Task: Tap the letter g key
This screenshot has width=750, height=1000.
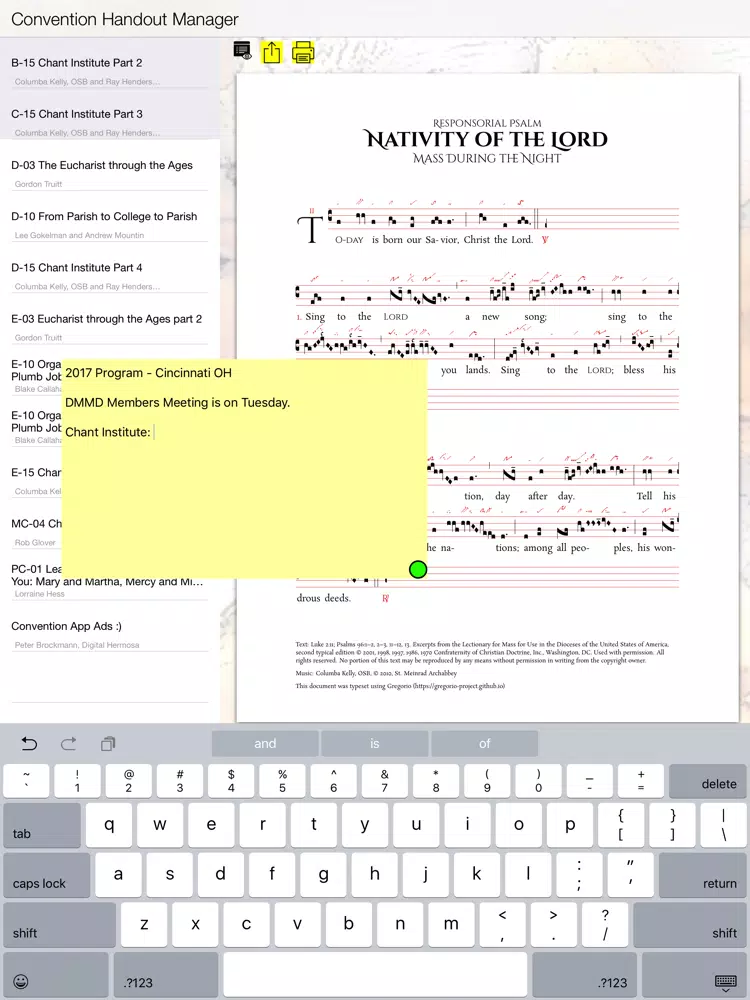Action: 323,874
